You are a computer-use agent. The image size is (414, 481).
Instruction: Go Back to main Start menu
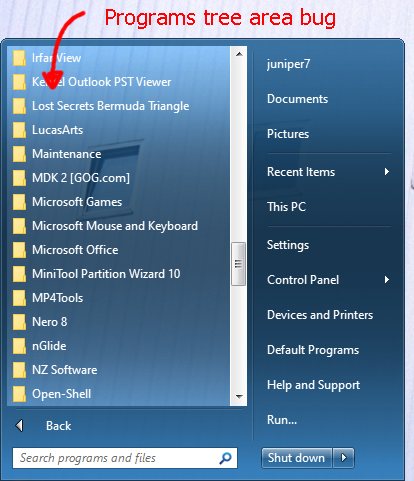coord(58,426)
